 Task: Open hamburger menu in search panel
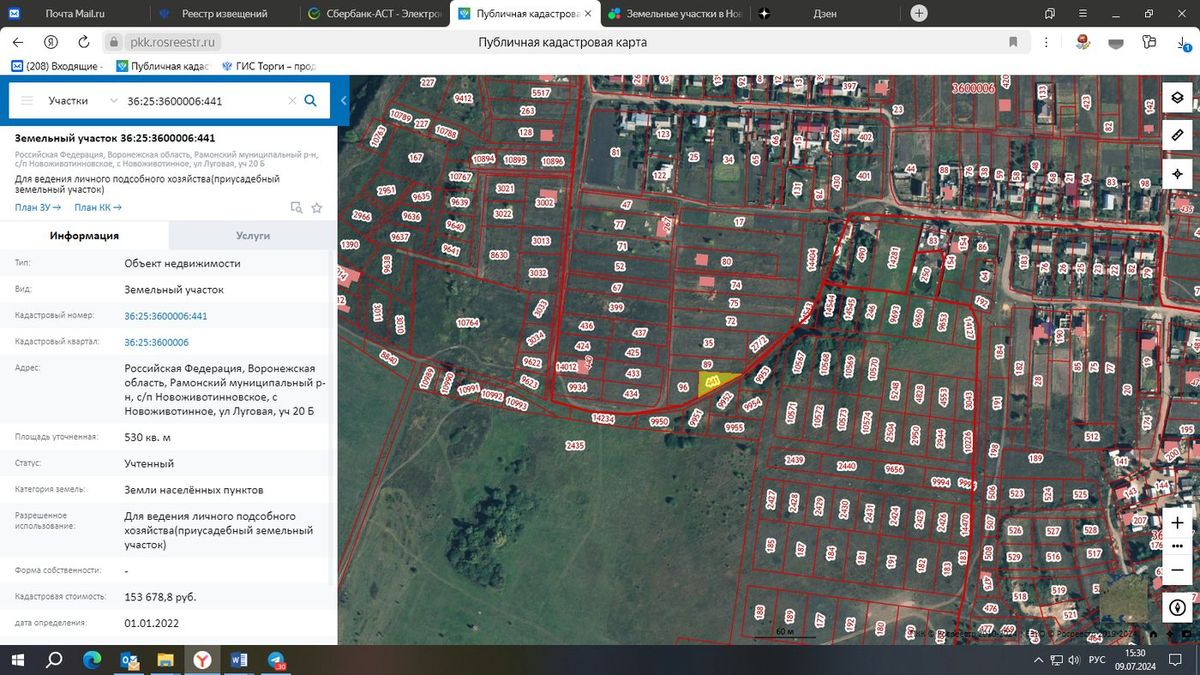27,101
